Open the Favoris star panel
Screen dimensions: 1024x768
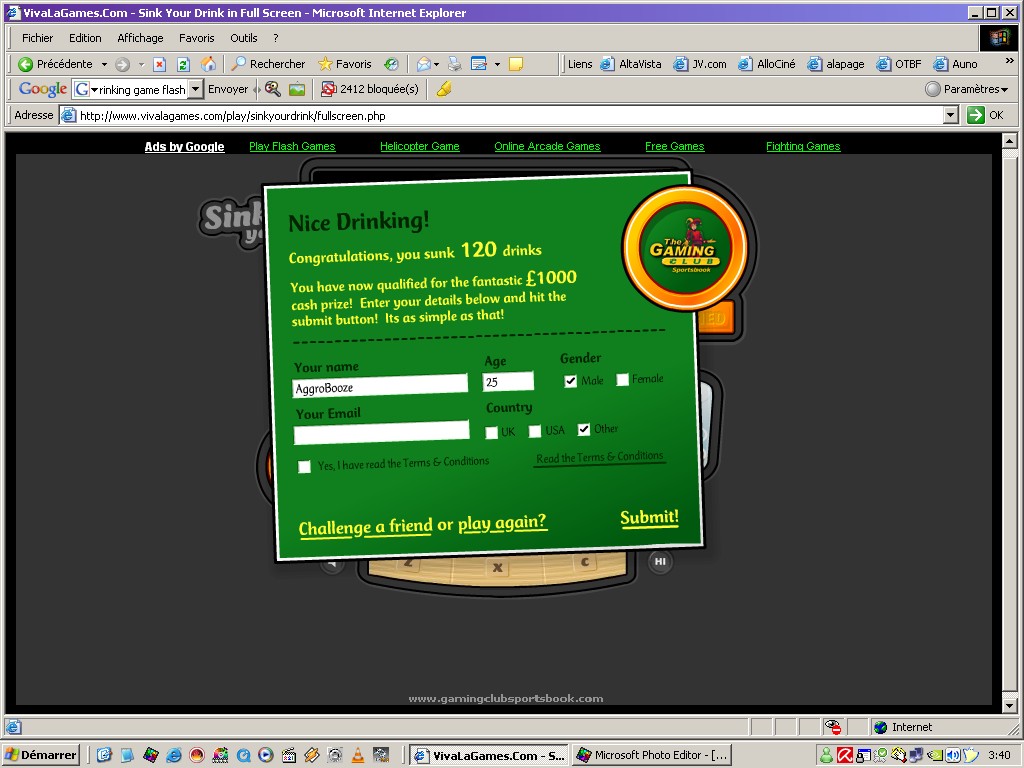tap(345, 64)
